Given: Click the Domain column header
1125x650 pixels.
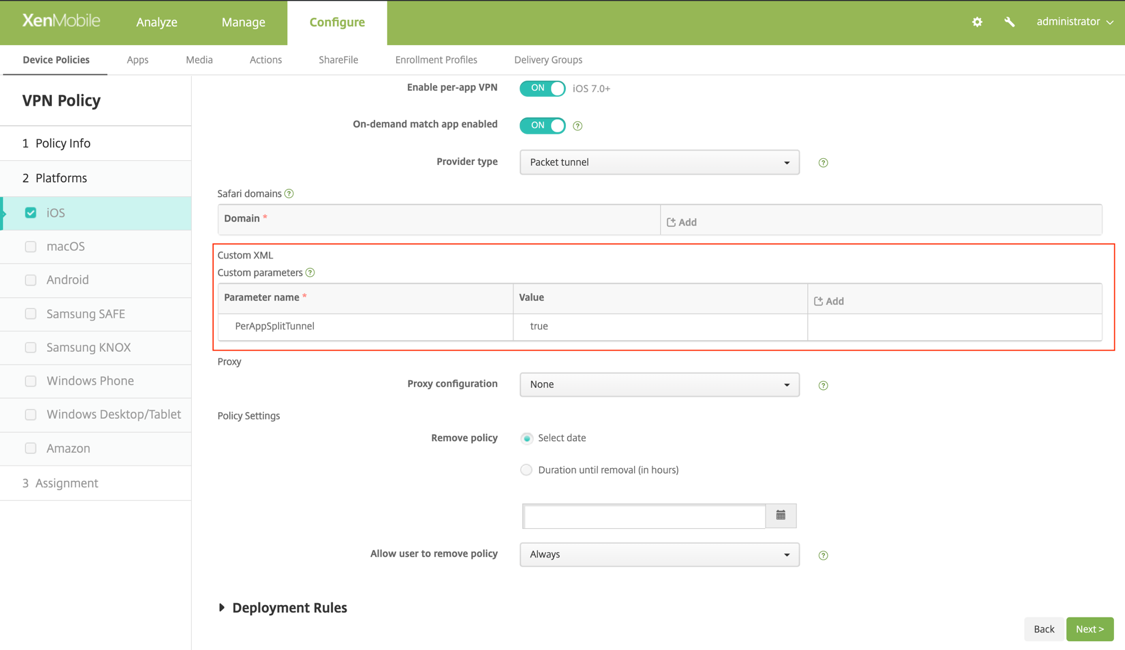Looking at the screenshot, I should [x=439, y=219].
